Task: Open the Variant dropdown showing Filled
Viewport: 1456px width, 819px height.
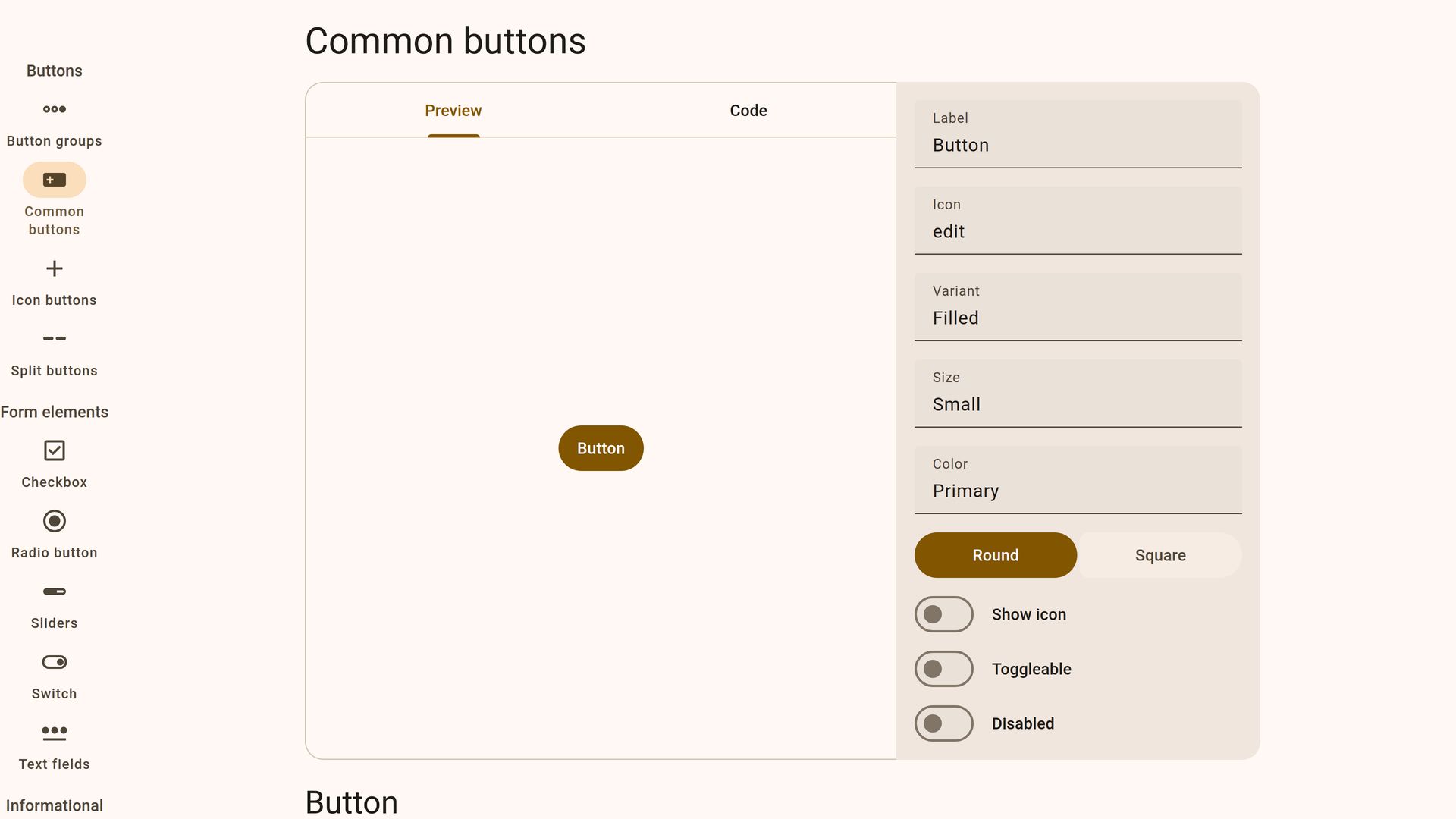Action: tap(1078, 307)
